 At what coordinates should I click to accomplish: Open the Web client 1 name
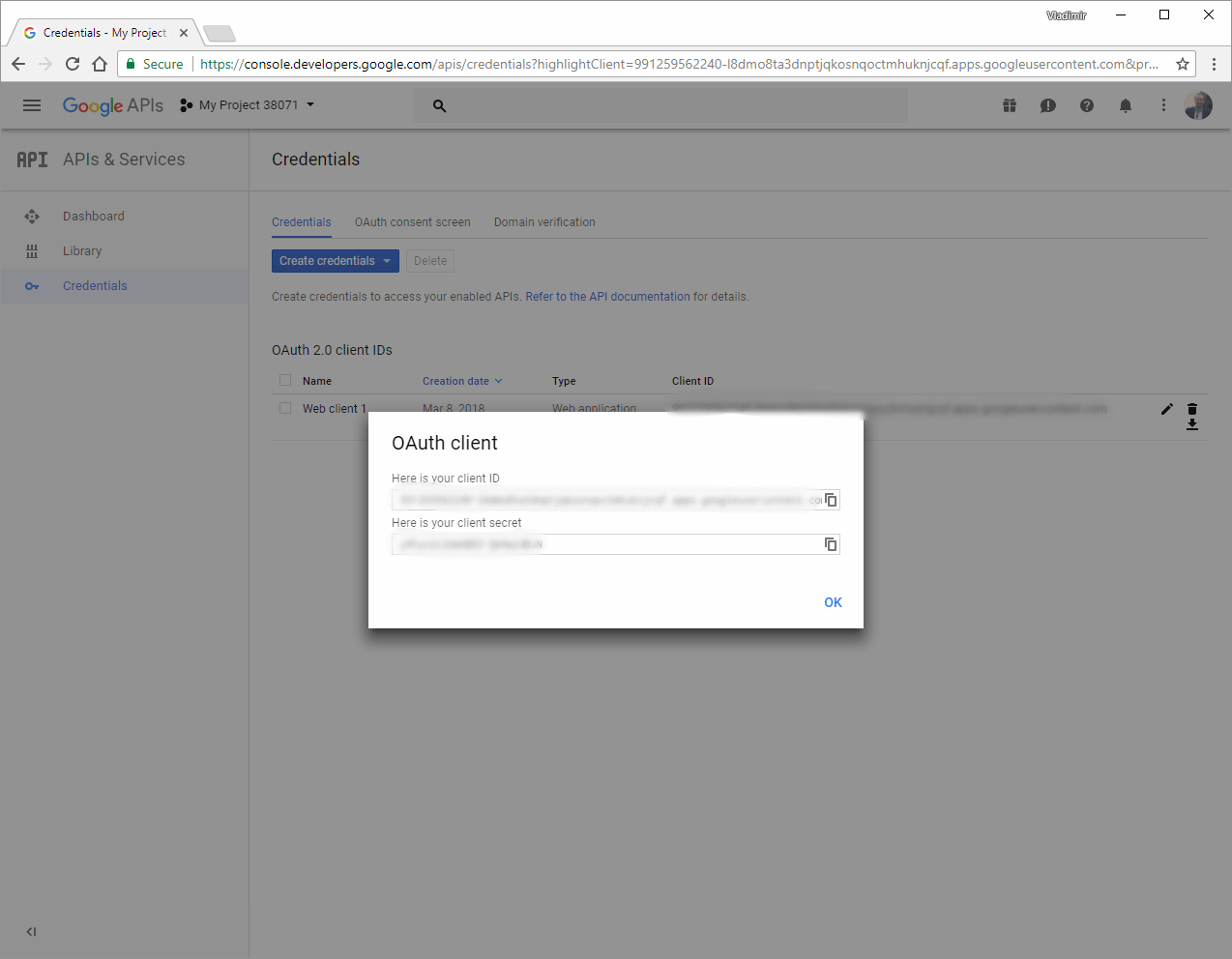tap(335, 409)
